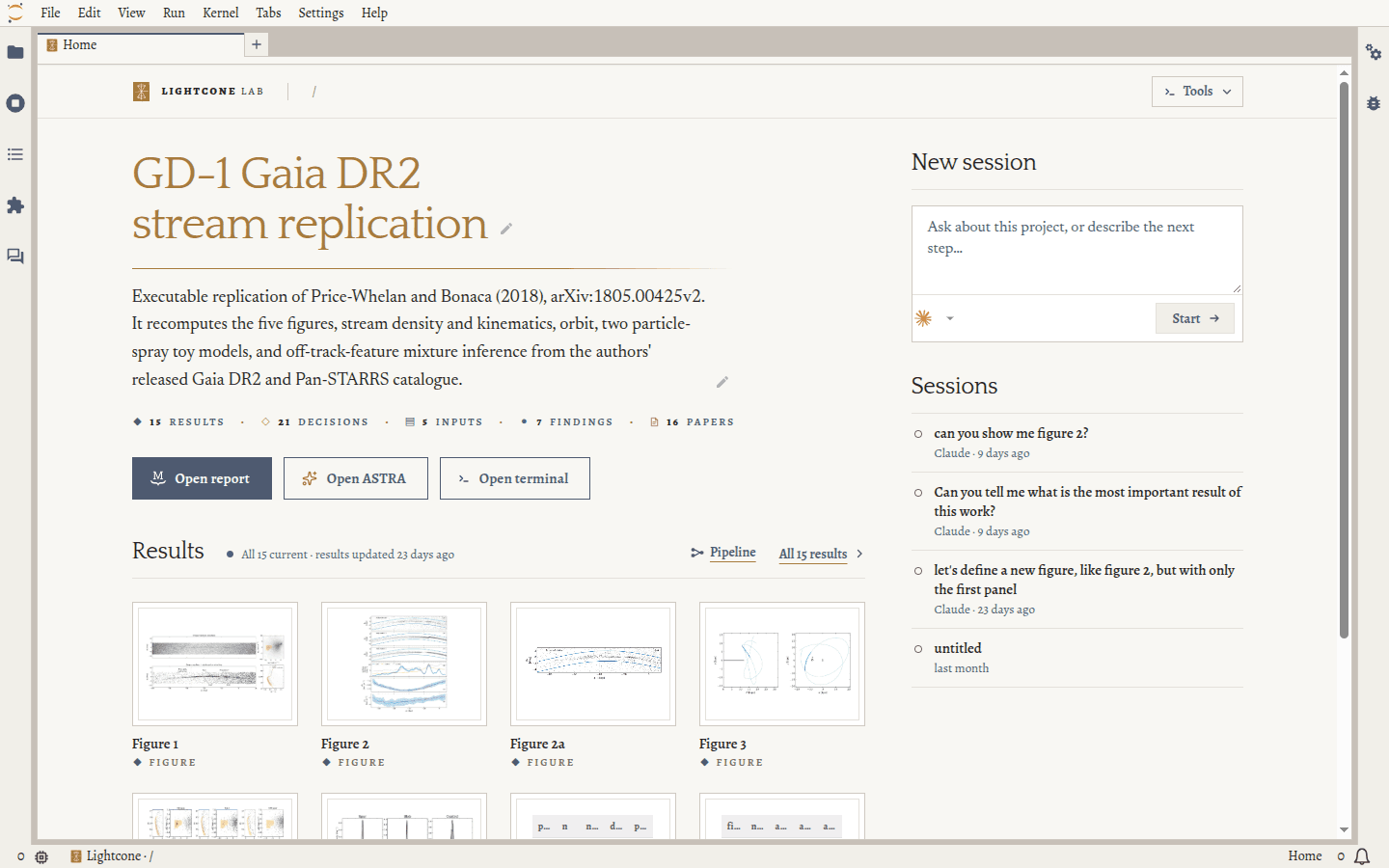Open the "untitled" session
This screenshot has height=868, width=1389.
1077,658
